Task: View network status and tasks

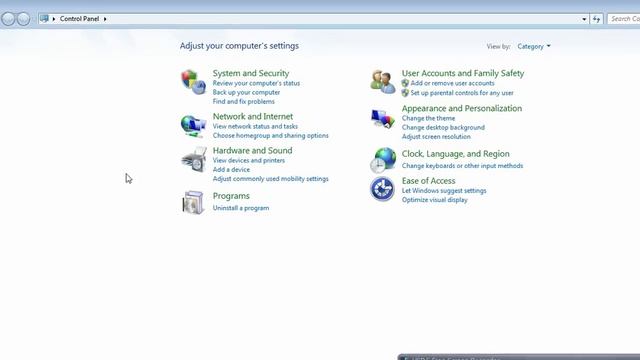Action: tap(255, 127)
